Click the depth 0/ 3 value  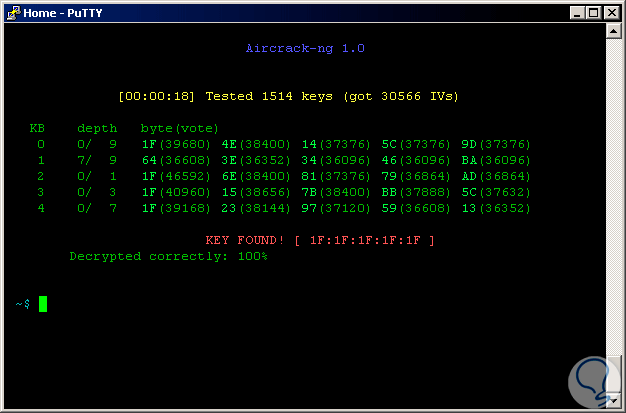pos(97,192)
